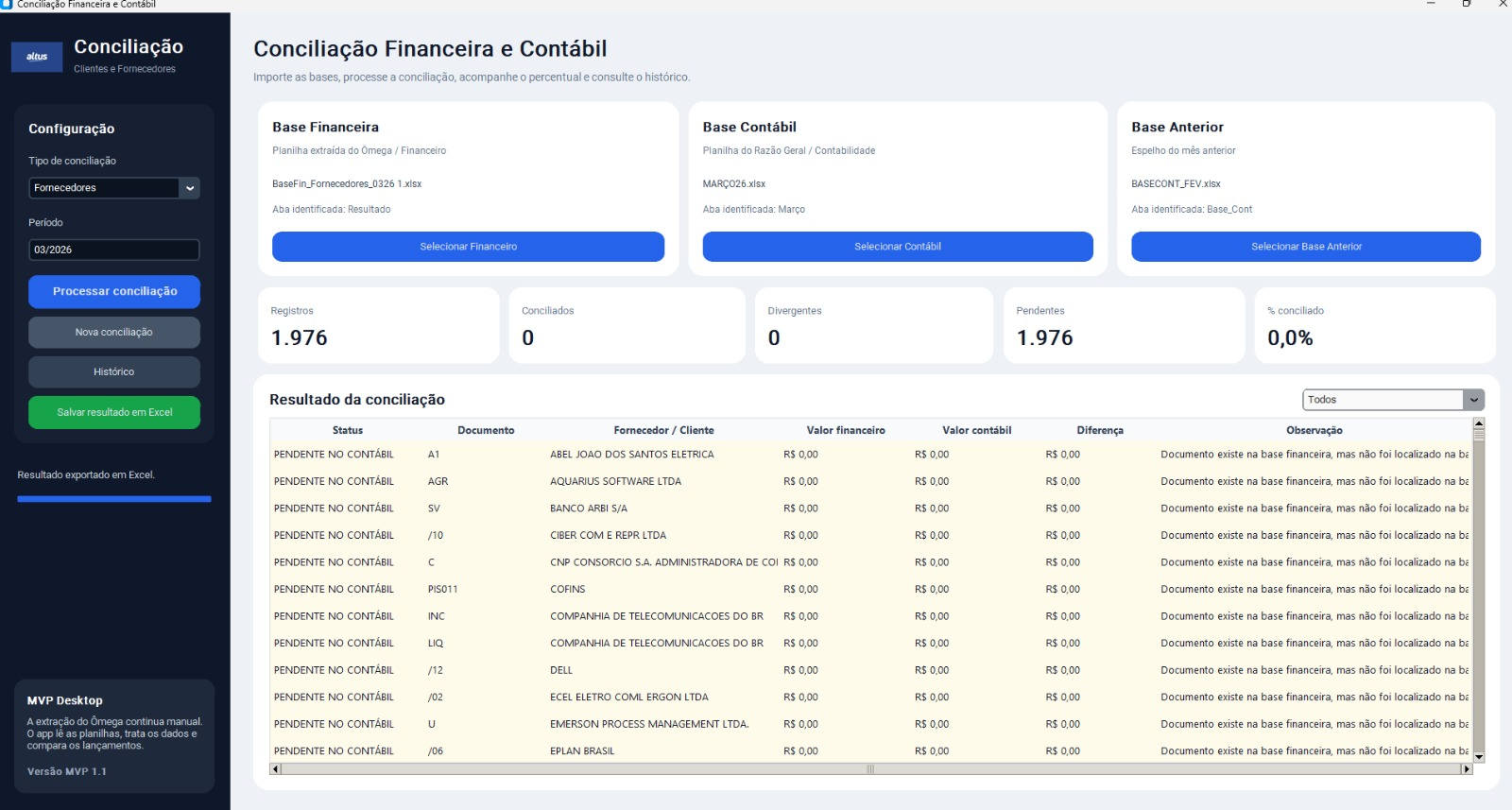Click Aba identificada: Resultado text
Screen dimensions: 1512x810
(x=331, y=209)
